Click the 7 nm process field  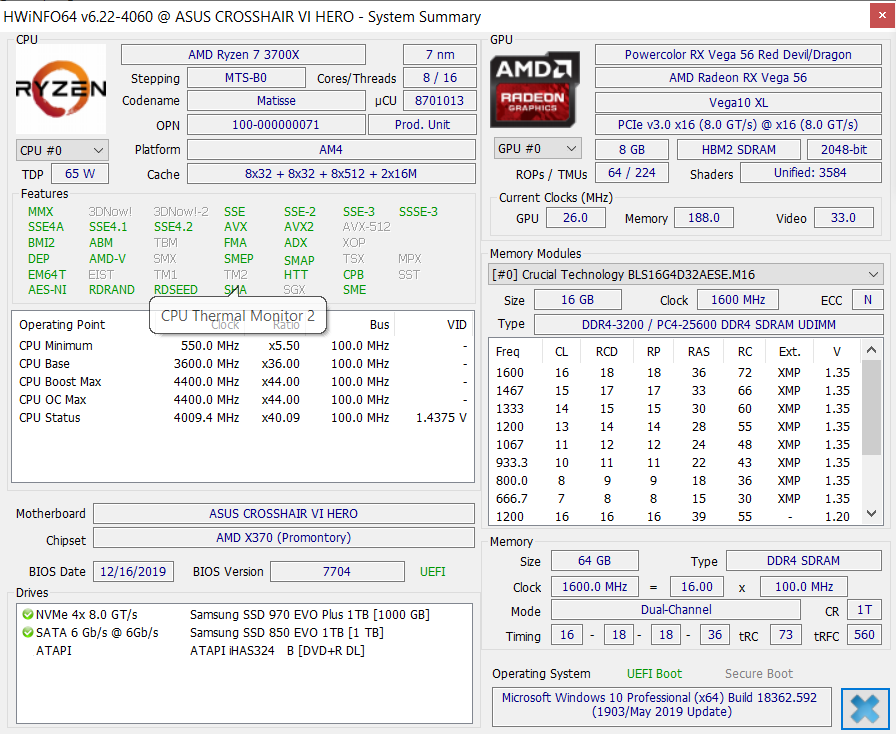[439, 55]
